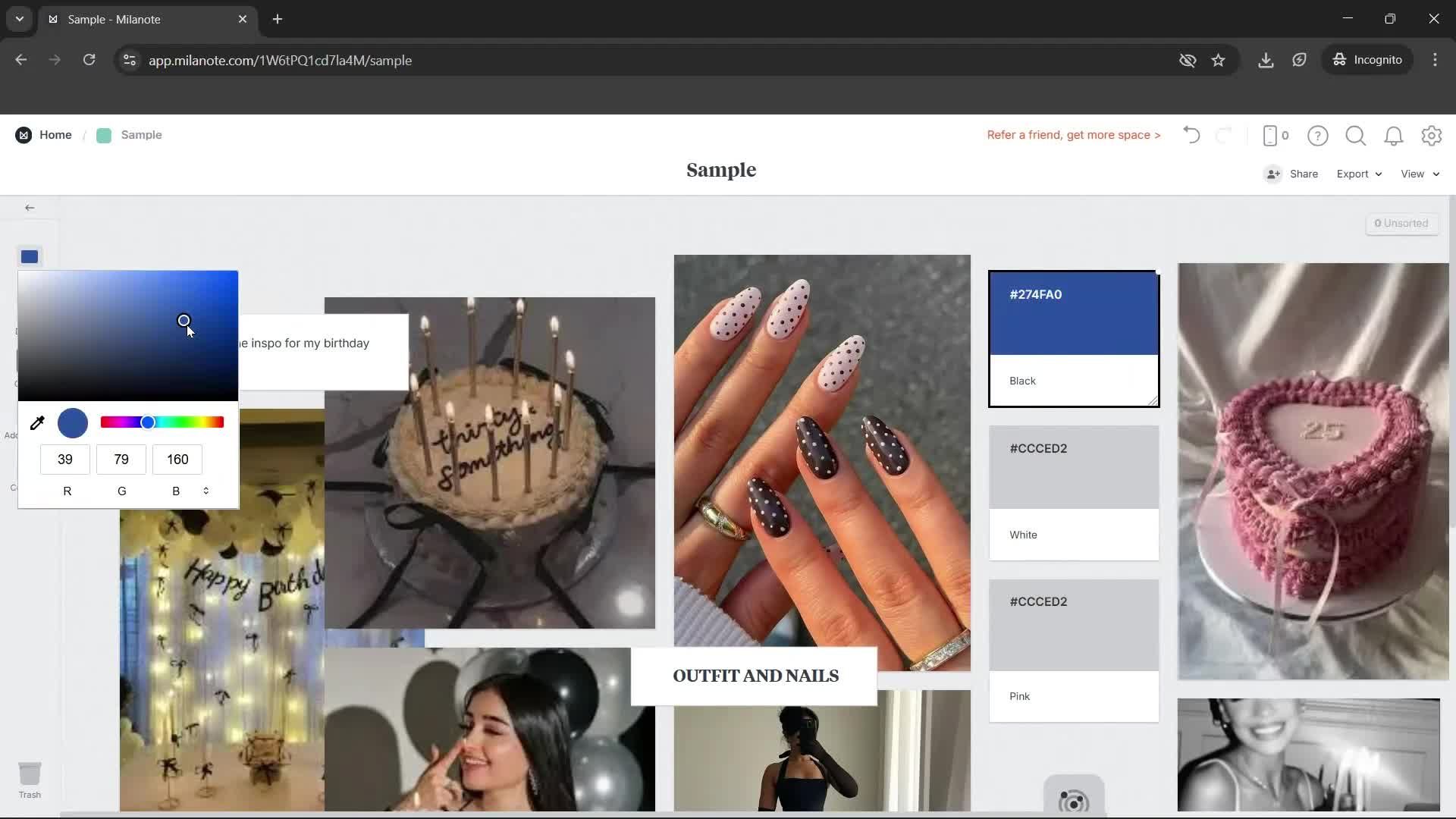Image resolution: width=1456 pixels, height=819 pixels.
Task: Click the Sample breadcrumb item
Action: coord(141,134)
